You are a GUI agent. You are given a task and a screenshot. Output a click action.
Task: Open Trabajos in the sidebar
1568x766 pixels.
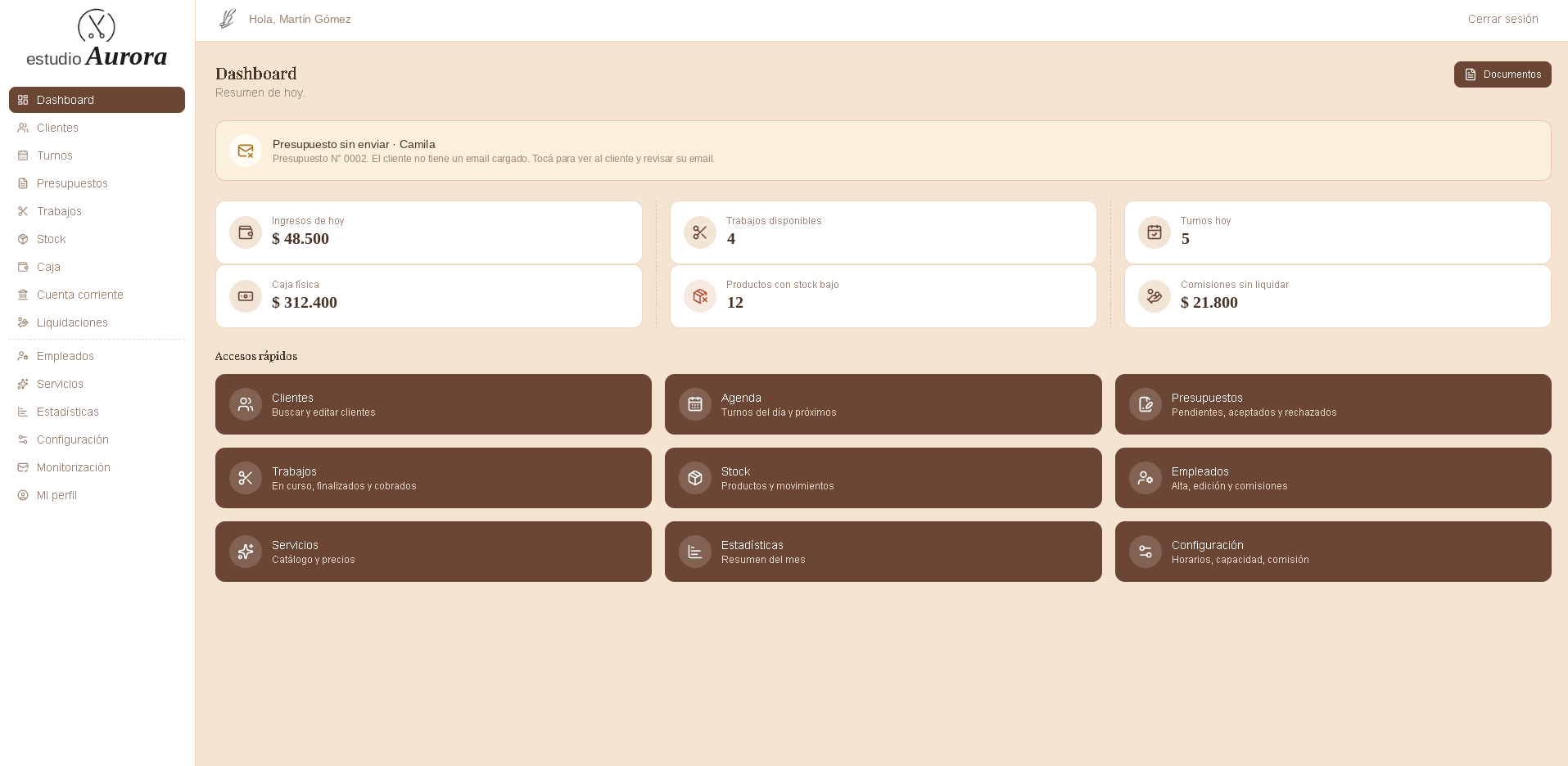click(x=97, y=211)
